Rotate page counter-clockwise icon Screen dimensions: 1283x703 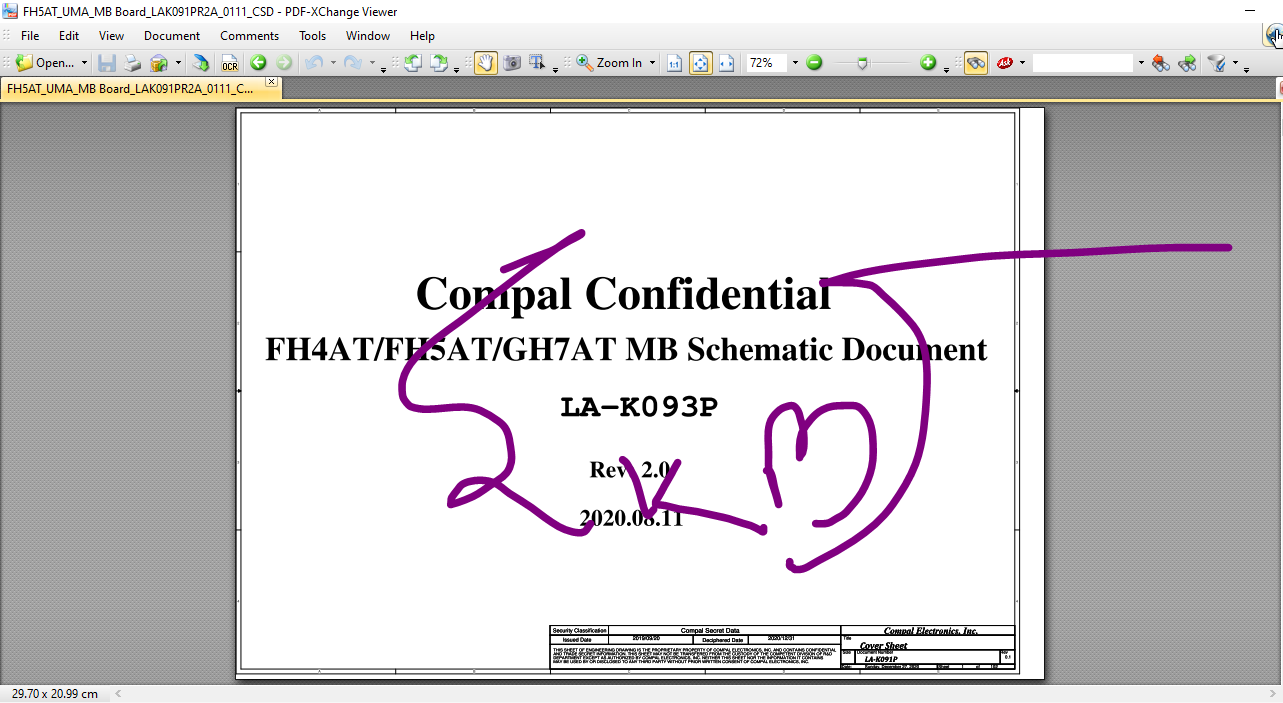(x=411, y=63)
